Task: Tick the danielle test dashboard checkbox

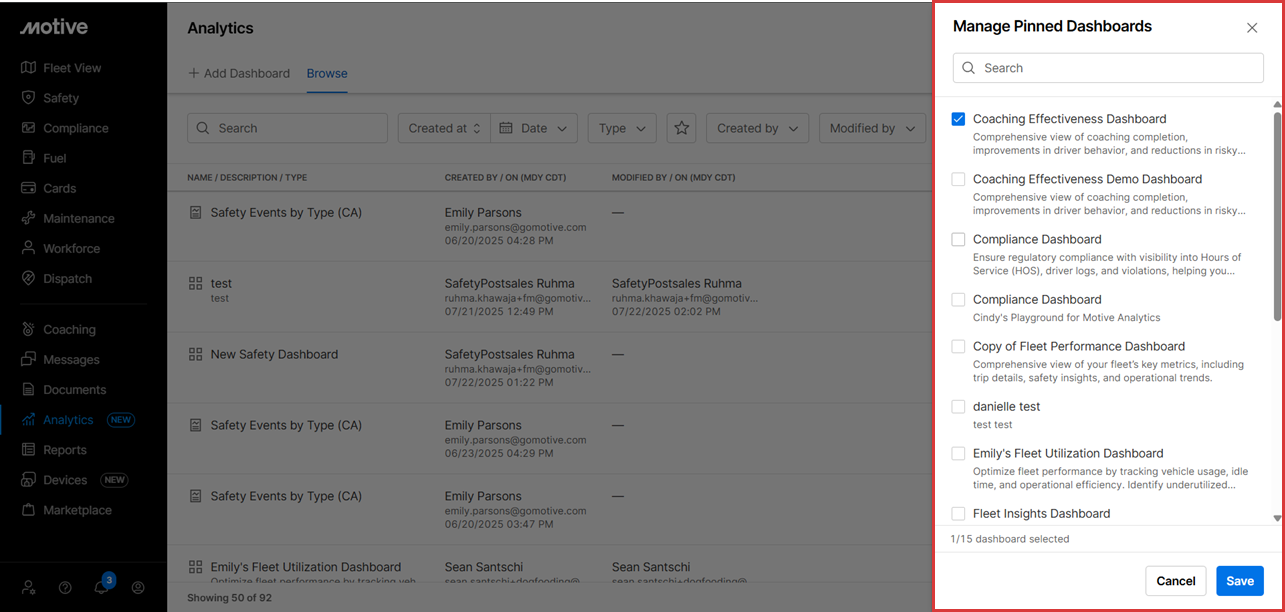Action: [958, 407]
